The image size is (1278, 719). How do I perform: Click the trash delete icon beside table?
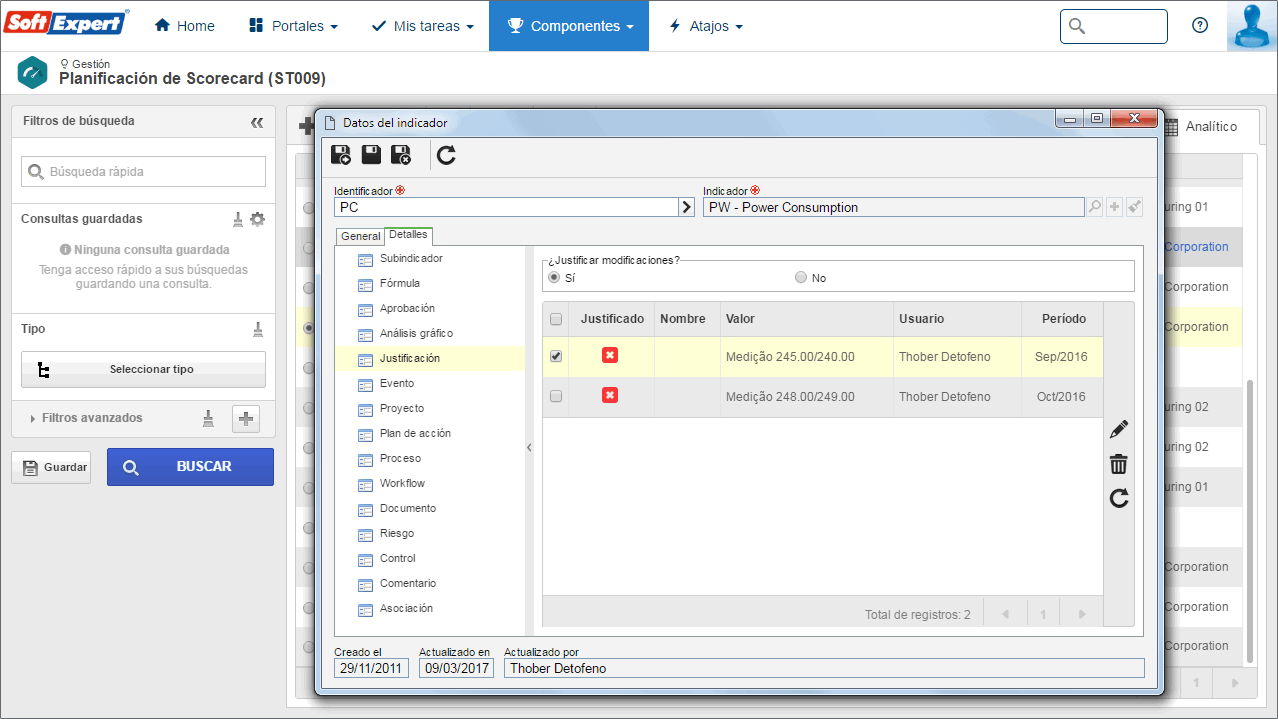tap(1119, 464)
